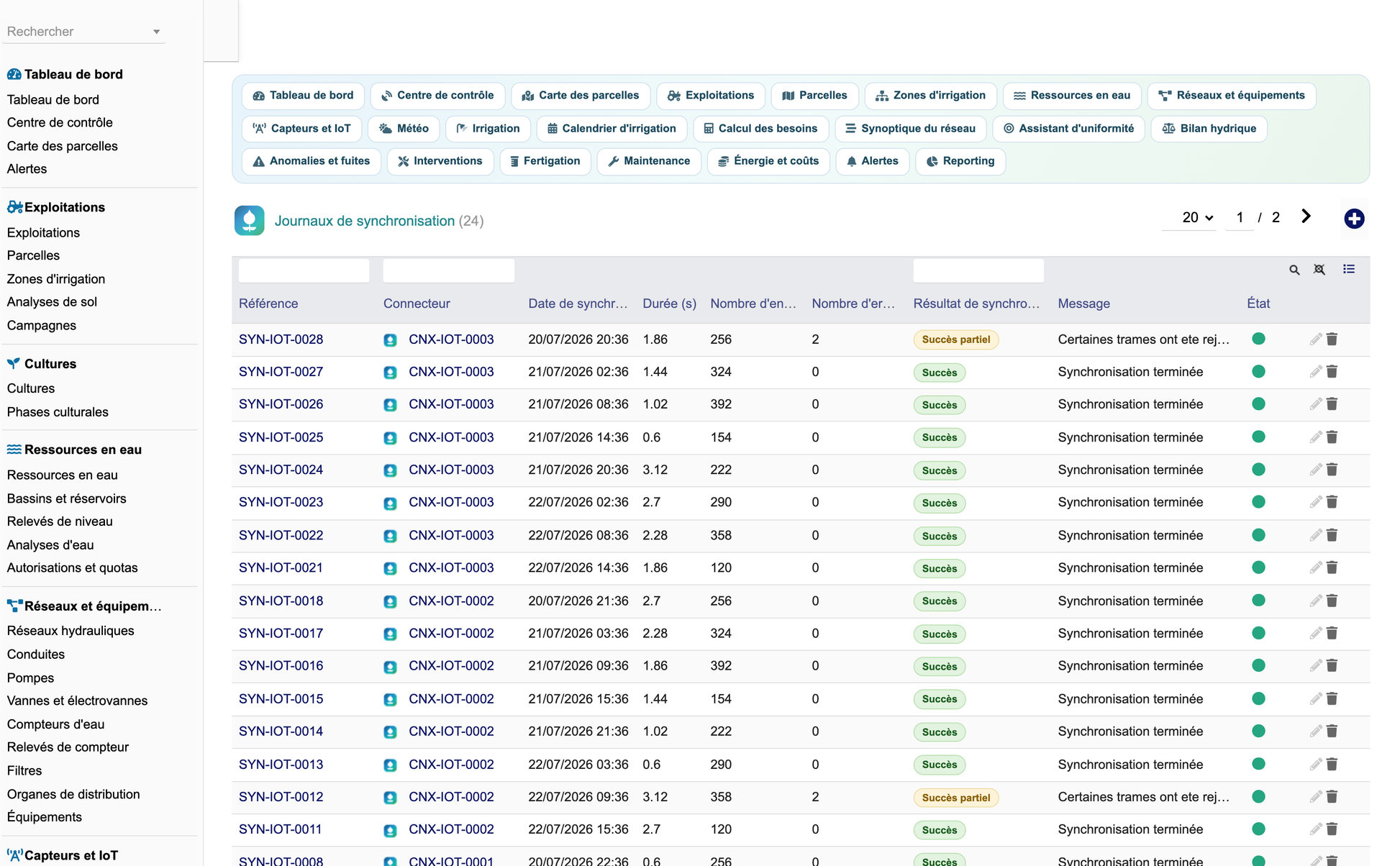Image resolution: width=1400 pixels, height=866 pixels.
Task: Click the Connecteur filter input field
Action: pos(449,270)
